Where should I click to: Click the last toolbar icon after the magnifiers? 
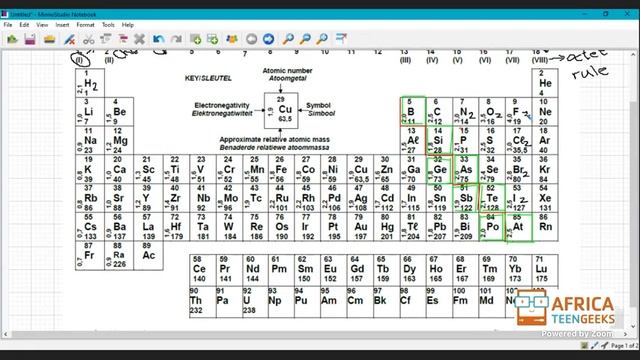point(341,39)
